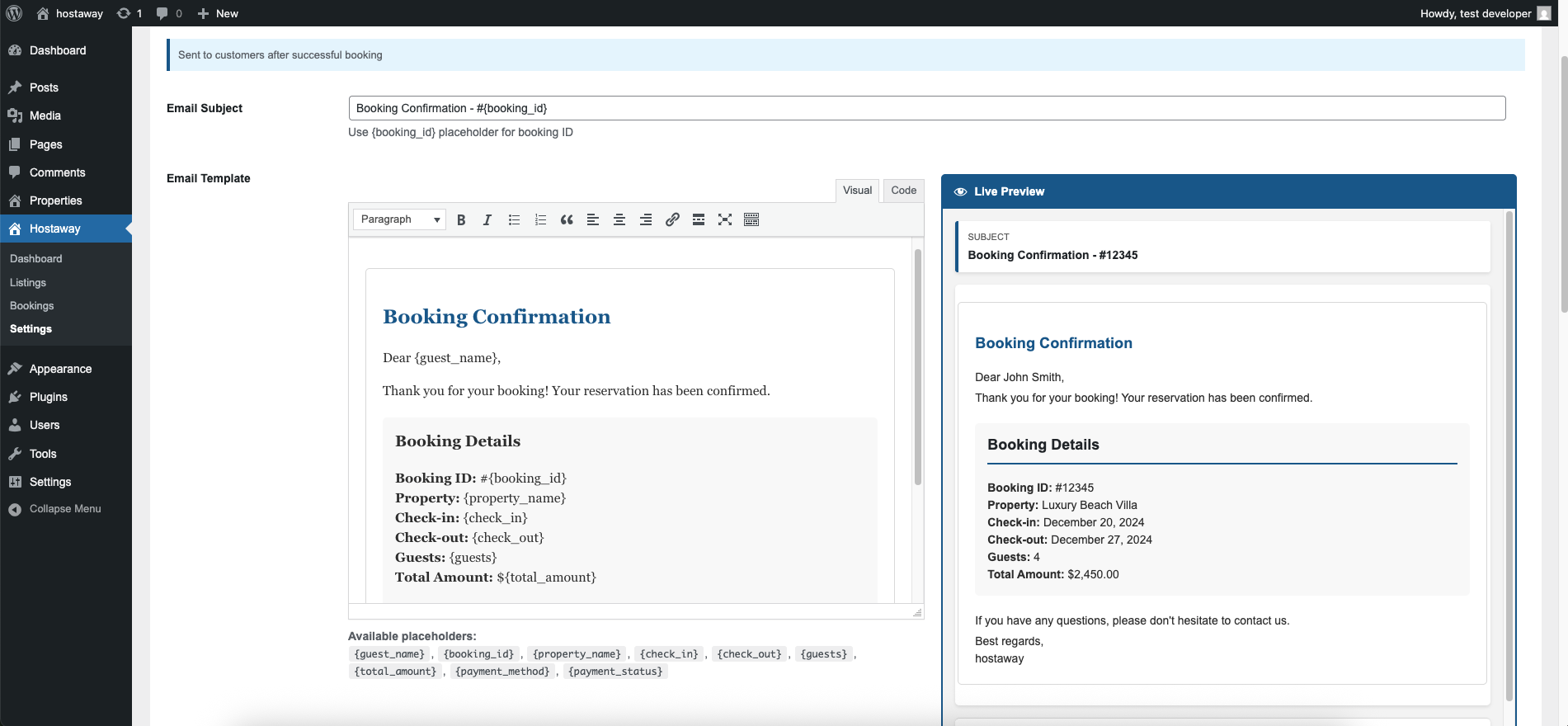Click the {check_out} placeholder tag

pyautogui.click(x=749, y=654)
